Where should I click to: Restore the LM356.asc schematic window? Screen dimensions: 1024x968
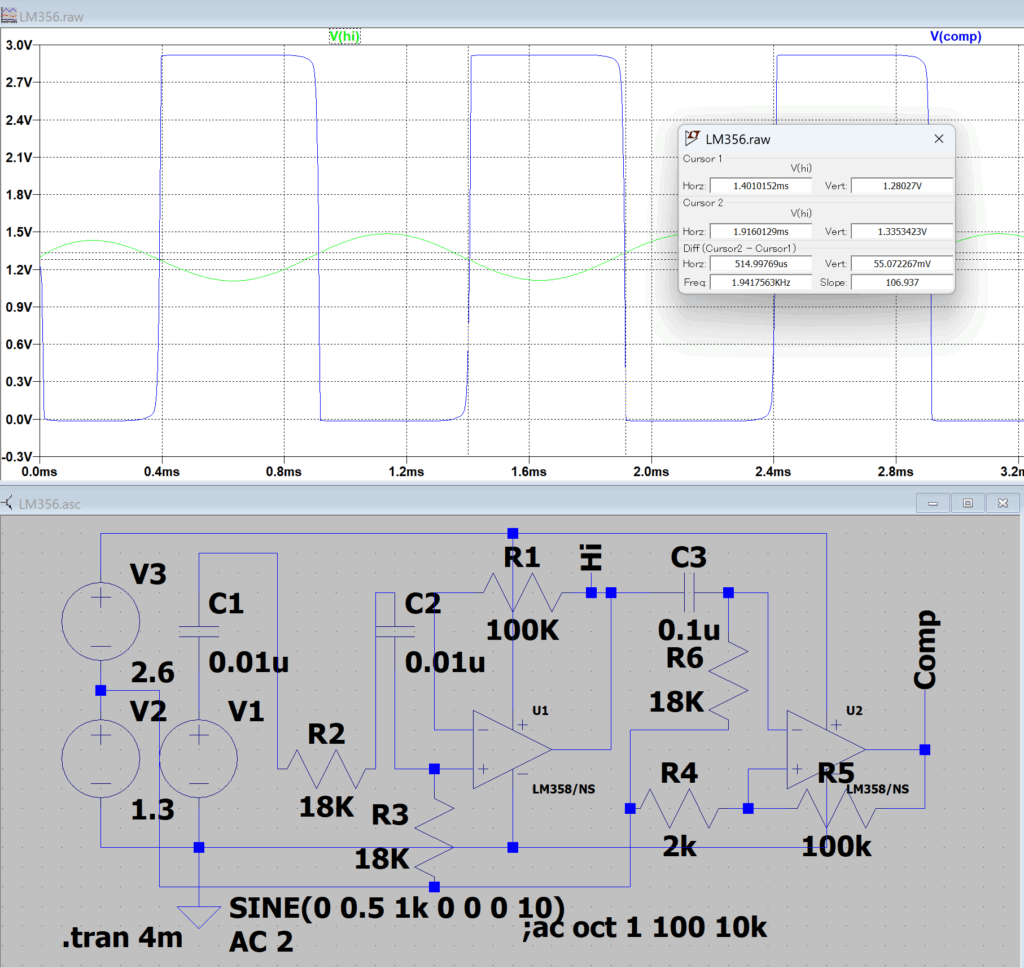[x=967, y=503]
